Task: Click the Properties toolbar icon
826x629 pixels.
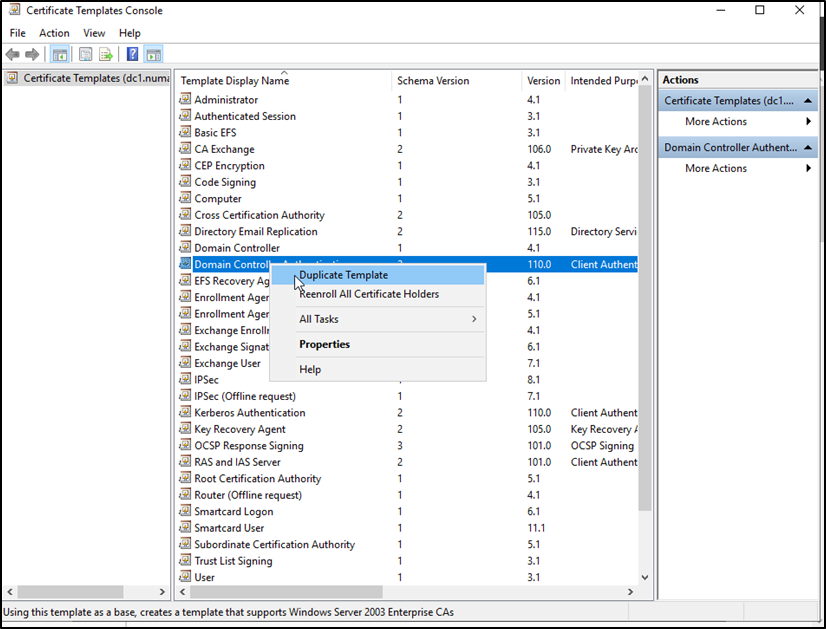Action: coord(86,54)
